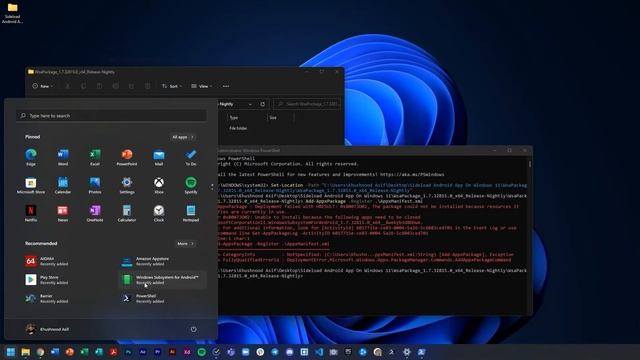Click the Copy icon in File Explorer toolbar

pos(83,86)
